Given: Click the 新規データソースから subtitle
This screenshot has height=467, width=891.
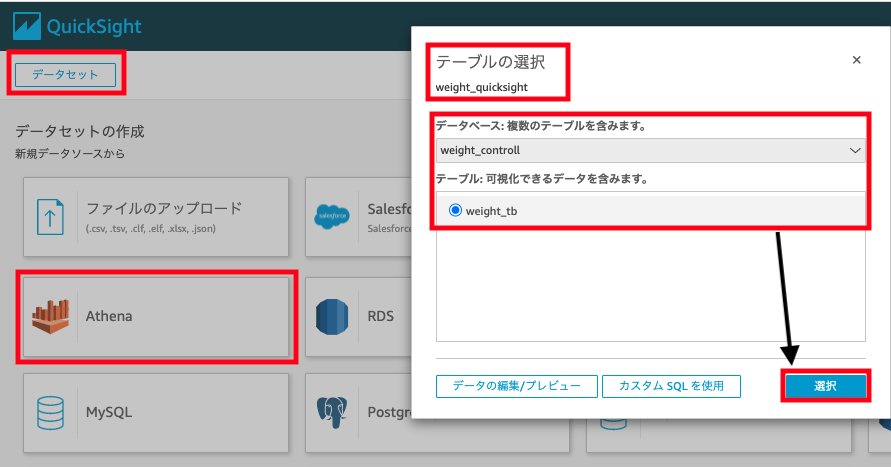Looking at the screenshot, I should click(x=70, y=153).
